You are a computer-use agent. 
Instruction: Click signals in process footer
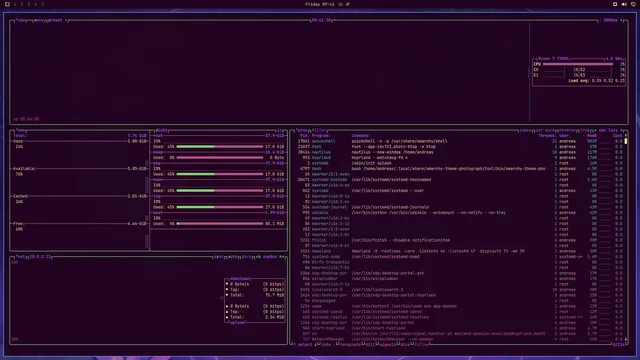click(x=387, y=345)
